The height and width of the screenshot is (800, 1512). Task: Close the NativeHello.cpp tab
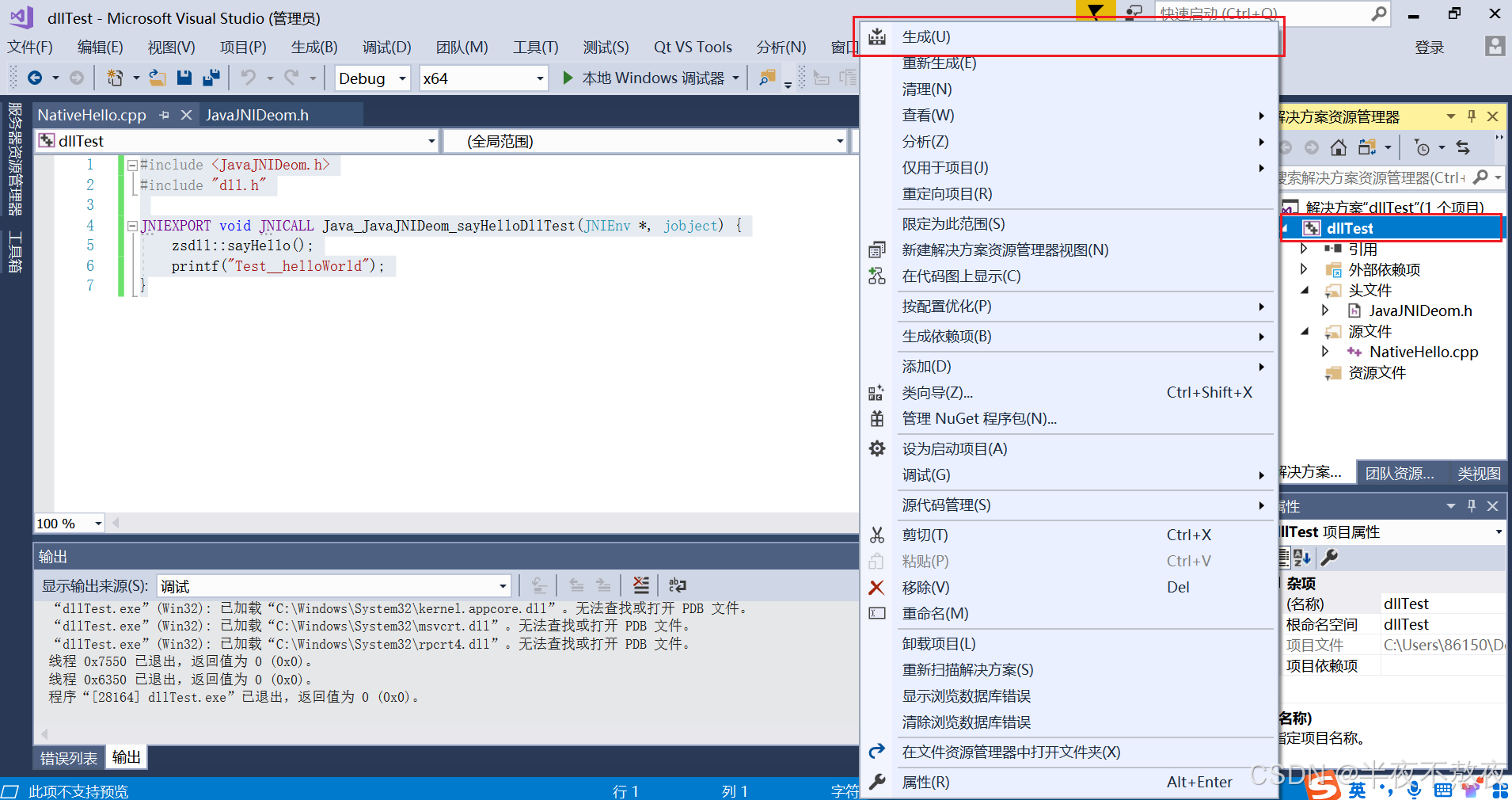tap(187, 115)
